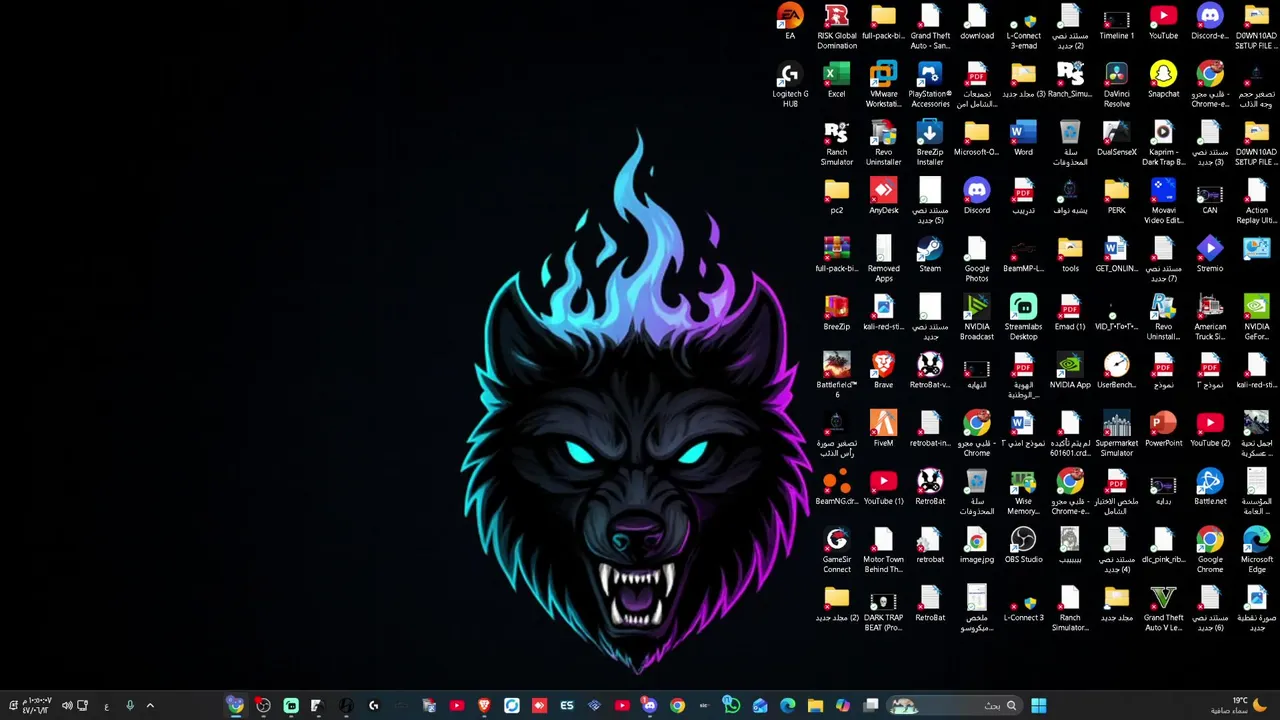Launch BeamNG.drive desktop shortcut
The width and height of the screenshot is (1280, 720).
click(837, 487)
